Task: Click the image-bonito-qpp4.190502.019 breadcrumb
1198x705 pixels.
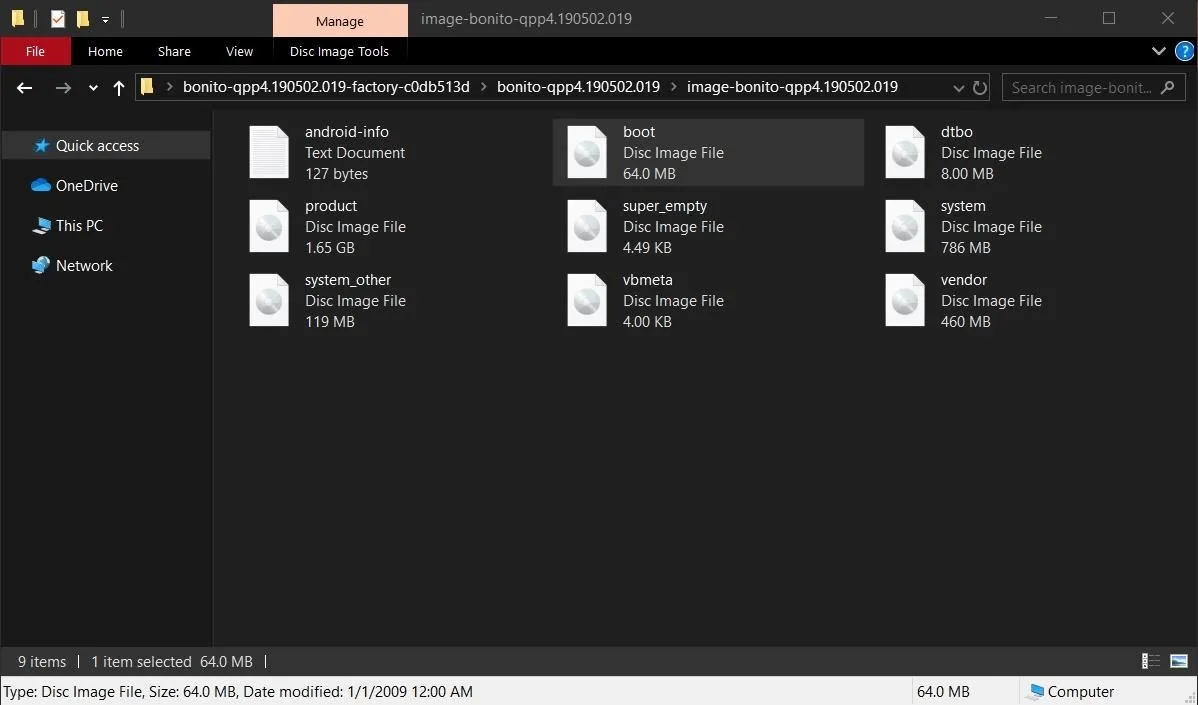Action: pyautogui.click(x=792, y=87)
